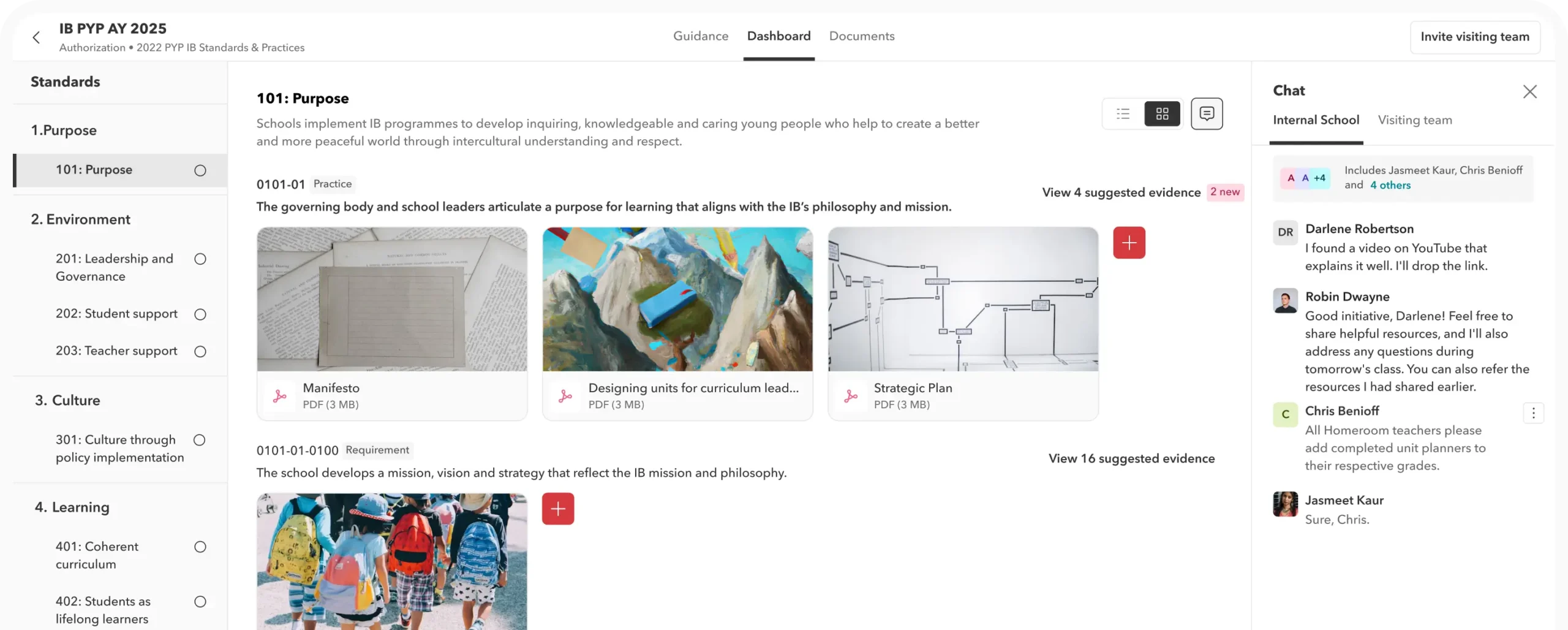
Task: Add evidence with red plus under requirement 0101-01-0100
Action: 558,509
